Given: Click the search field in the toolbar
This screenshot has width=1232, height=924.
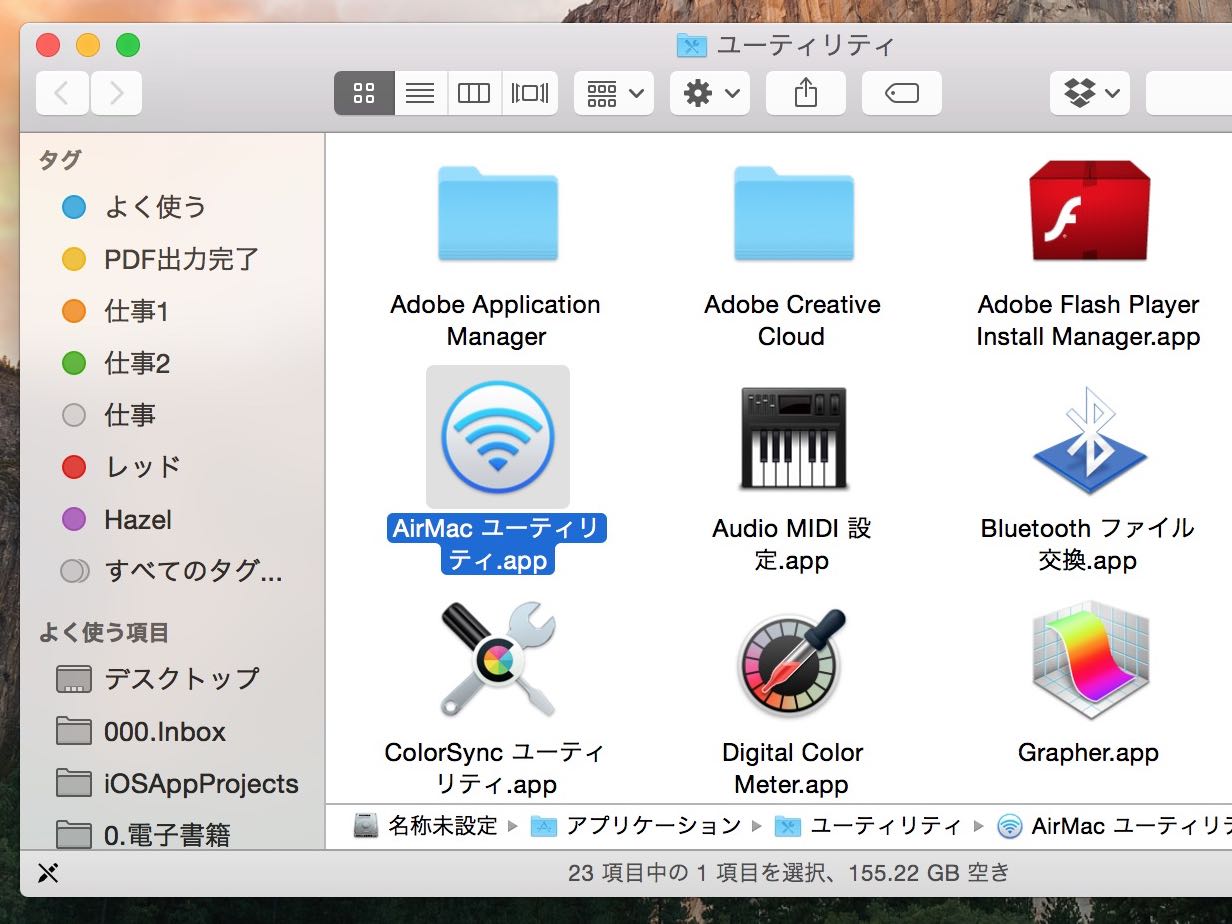Looking at the screenshot, I should click(1189, 93).
